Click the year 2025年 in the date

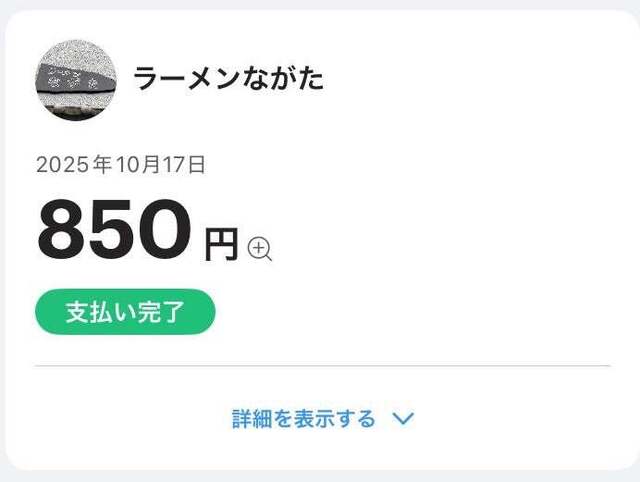[73, 165]
